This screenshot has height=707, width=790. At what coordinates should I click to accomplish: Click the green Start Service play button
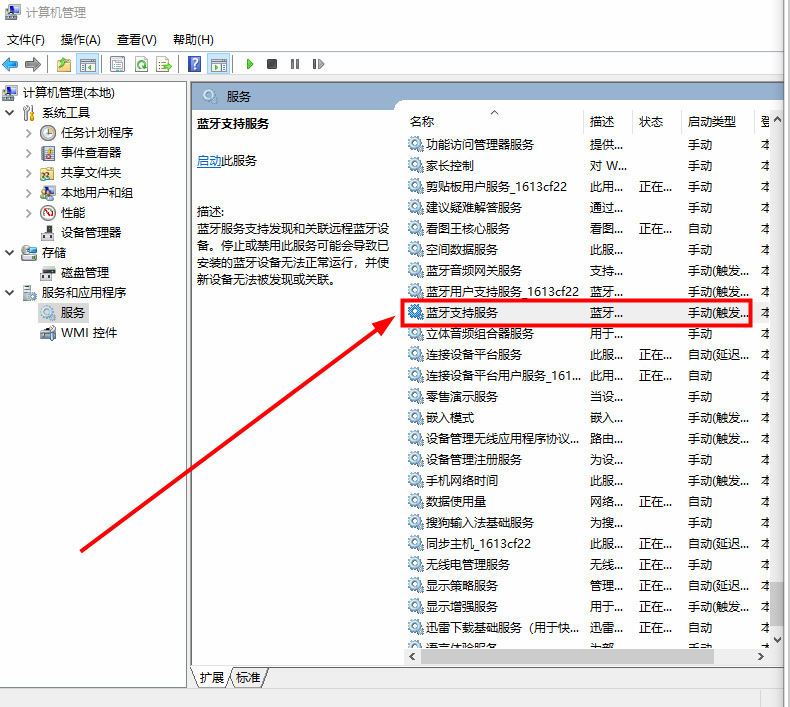pos(250,64)
